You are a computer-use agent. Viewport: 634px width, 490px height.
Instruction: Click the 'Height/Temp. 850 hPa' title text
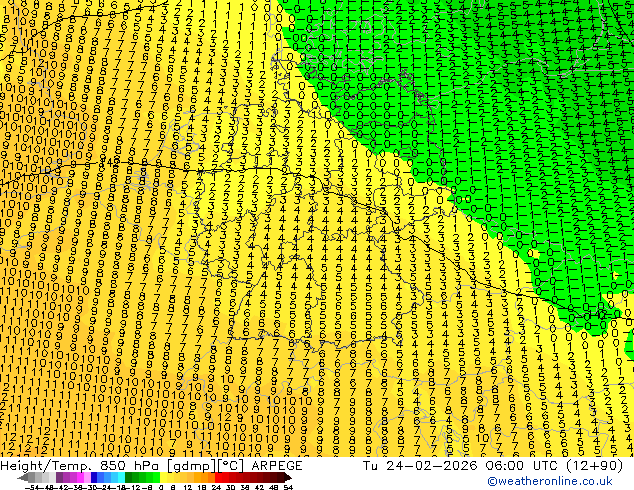[80, 466]
